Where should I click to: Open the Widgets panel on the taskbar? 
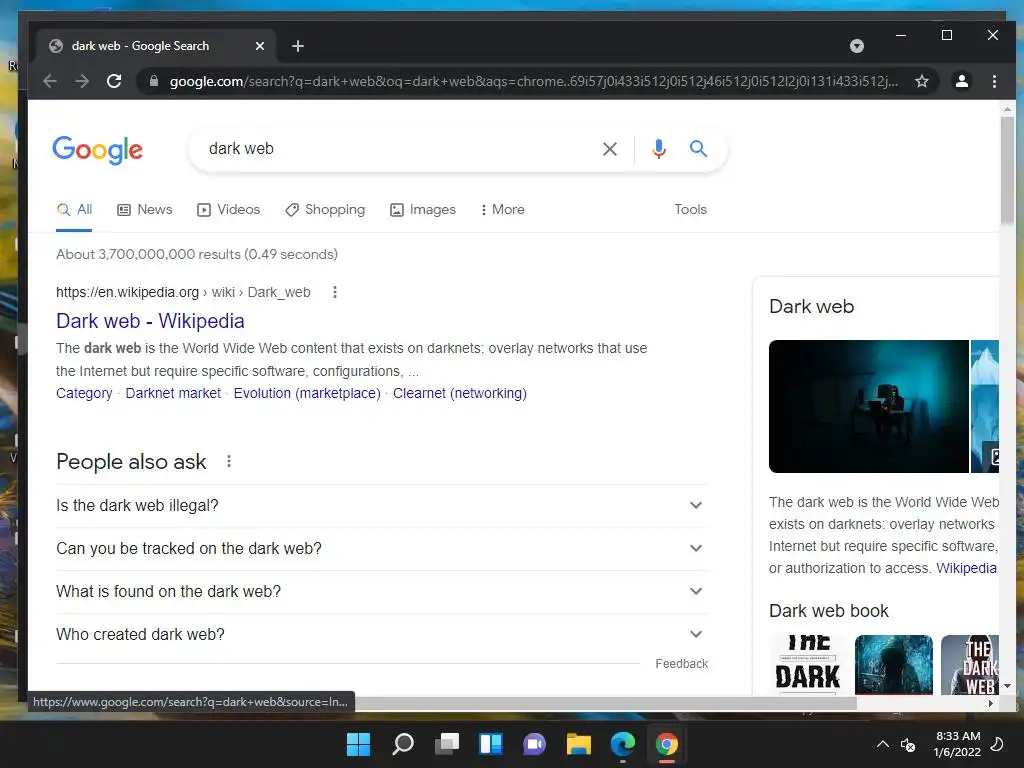click(490, 744)
